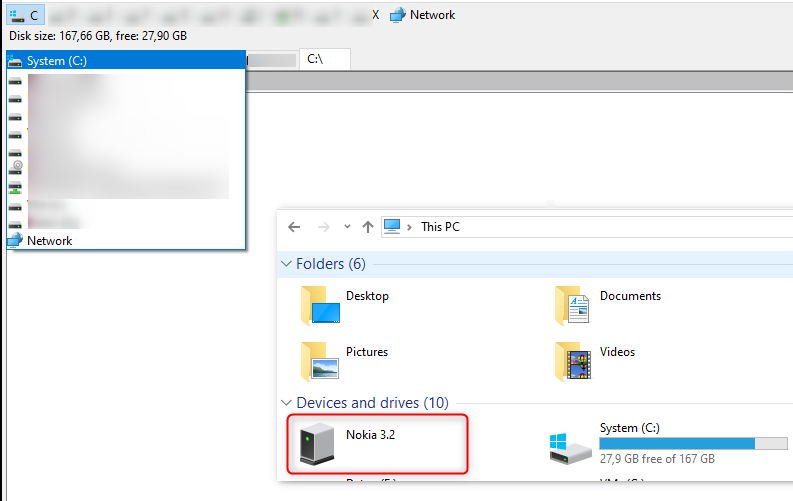Open the C drive selector button

26,15
